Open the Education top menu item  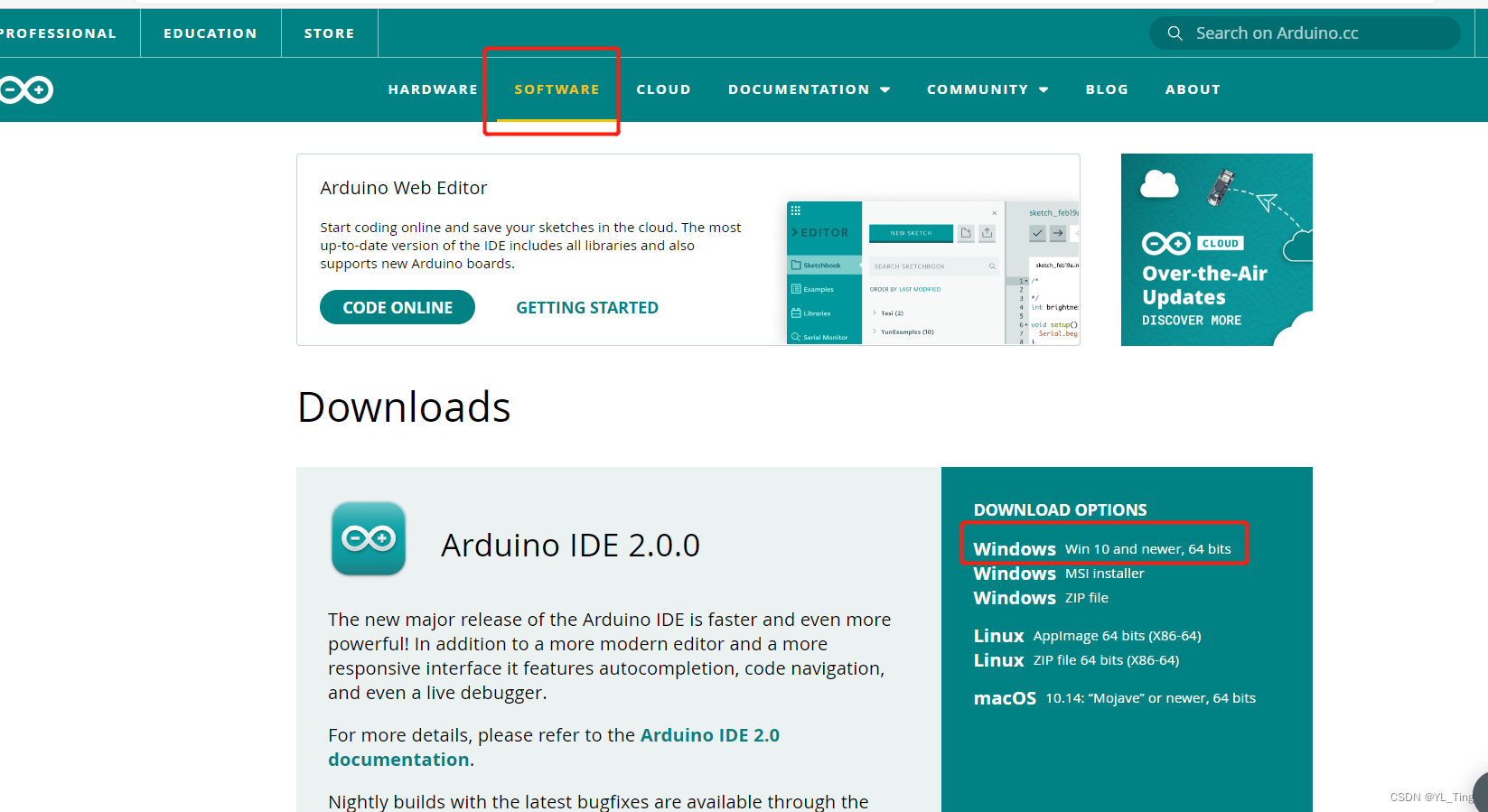click(x=211, y=33)
